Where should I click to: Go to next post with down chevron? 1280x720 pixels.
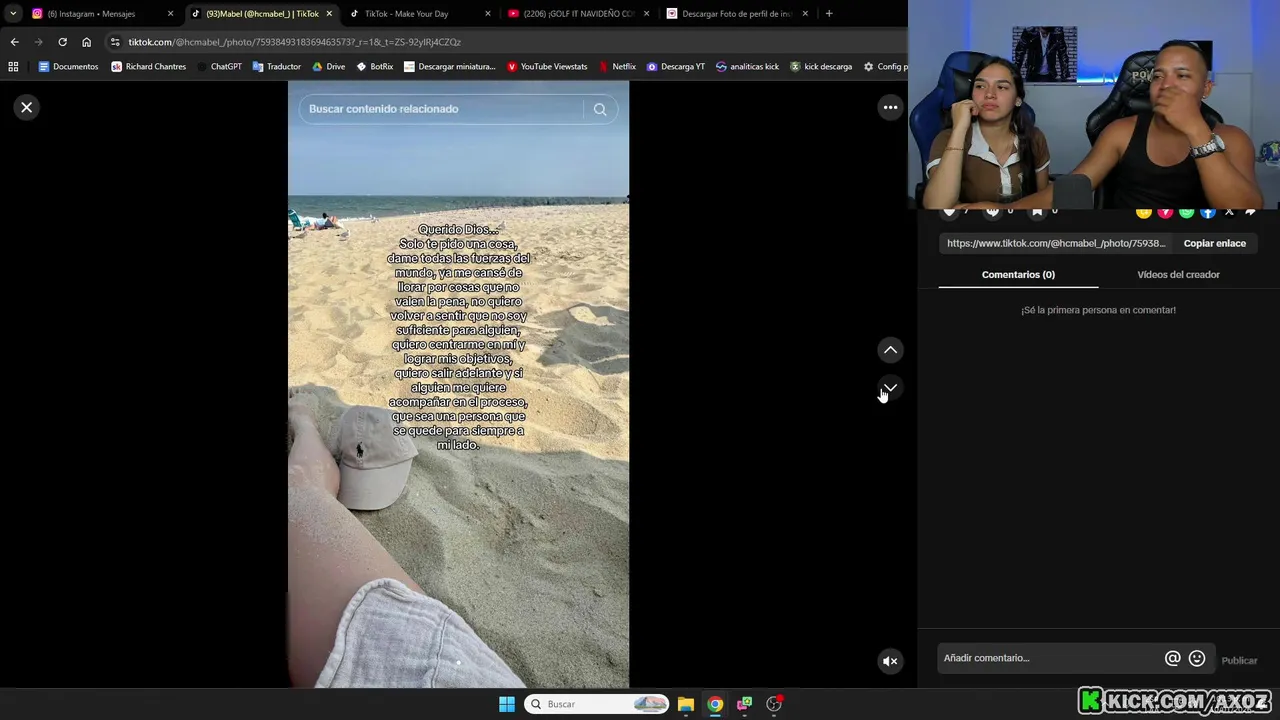890,388
